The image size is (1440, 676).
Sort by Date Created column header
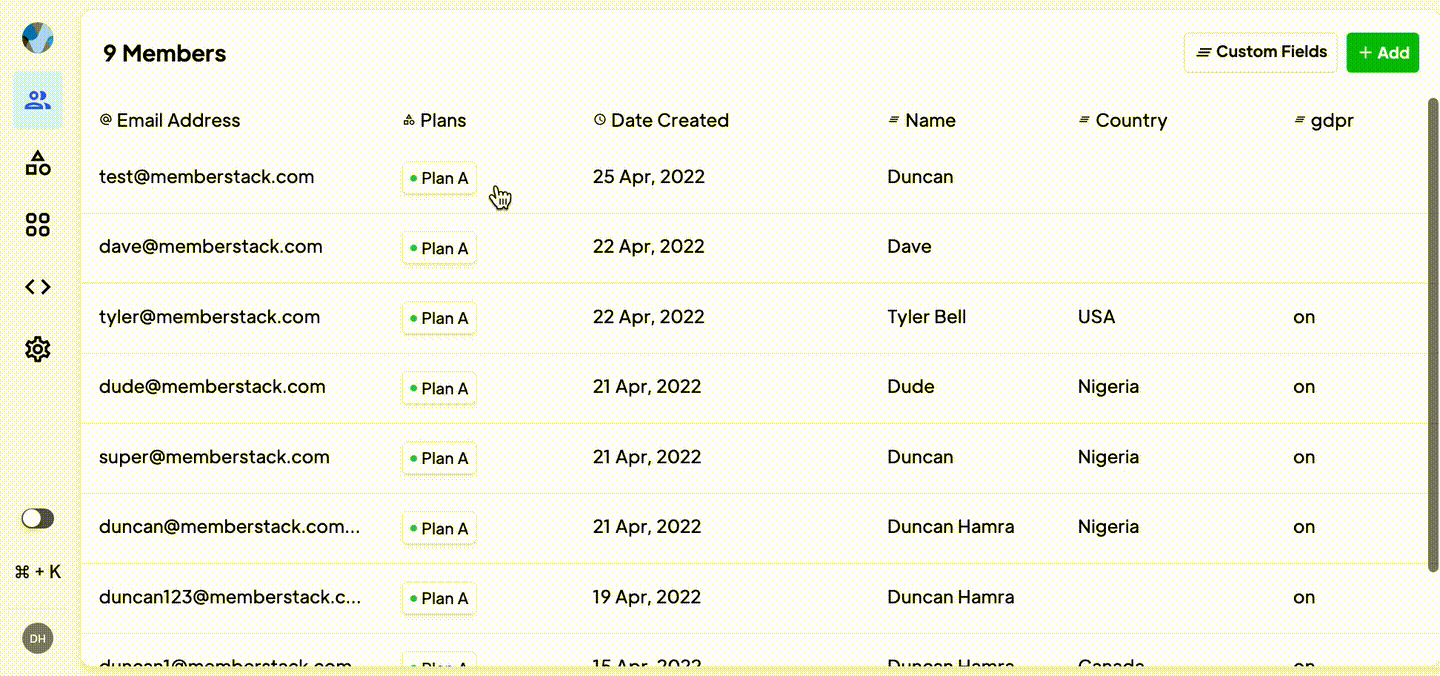pyautogui.click(x=661, y=120)
